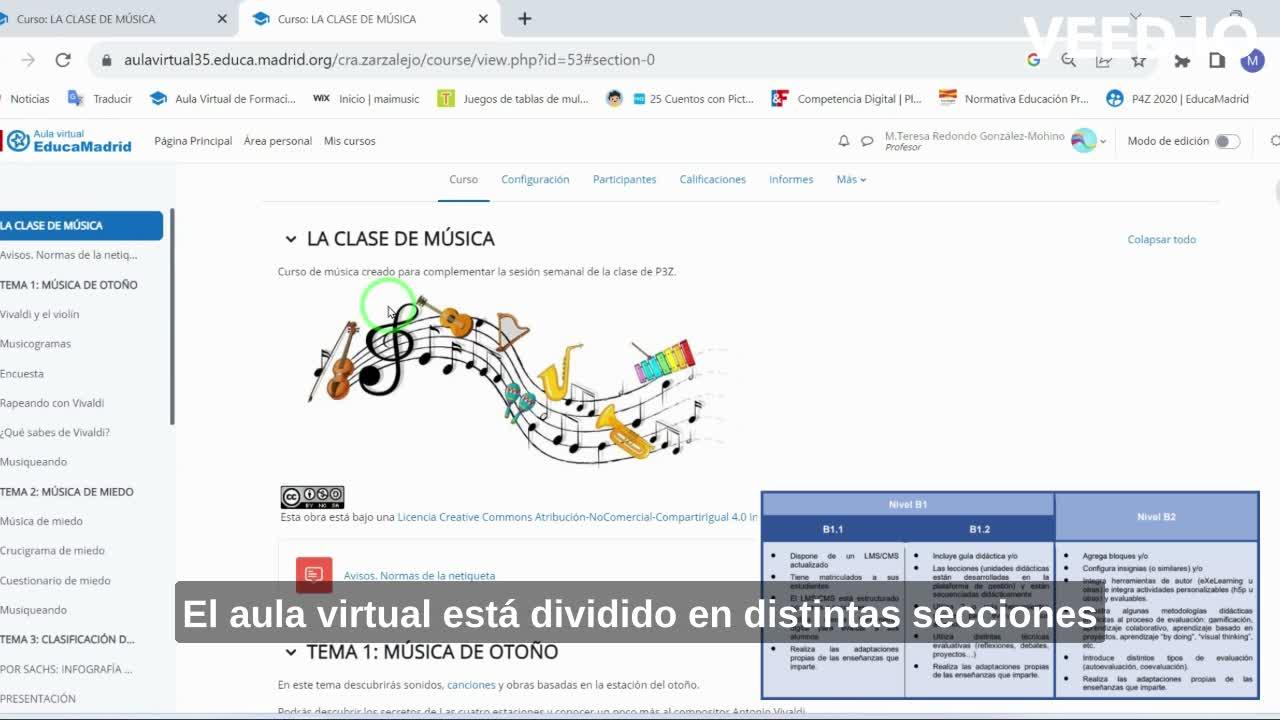Open the Normativa Educación bookmark
The width and height of the screenshot is (1280, 720).
1013,99
